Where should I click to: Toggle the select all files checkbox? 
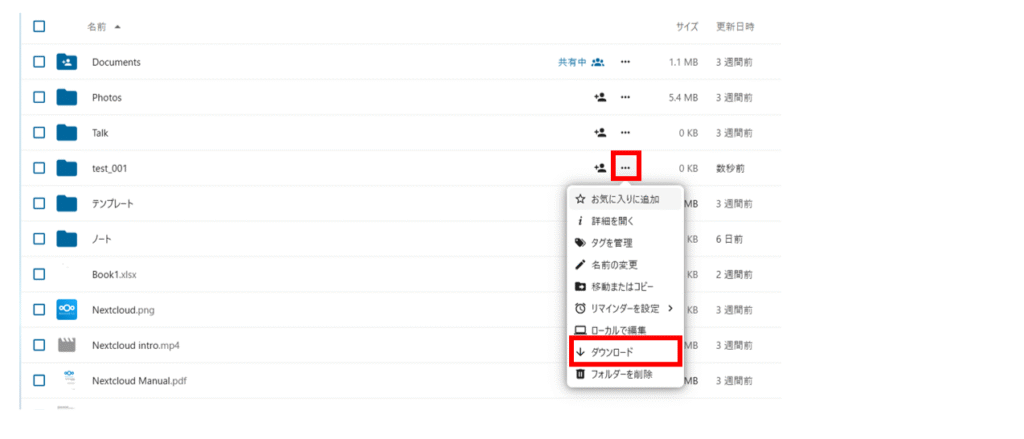point(39,26)
